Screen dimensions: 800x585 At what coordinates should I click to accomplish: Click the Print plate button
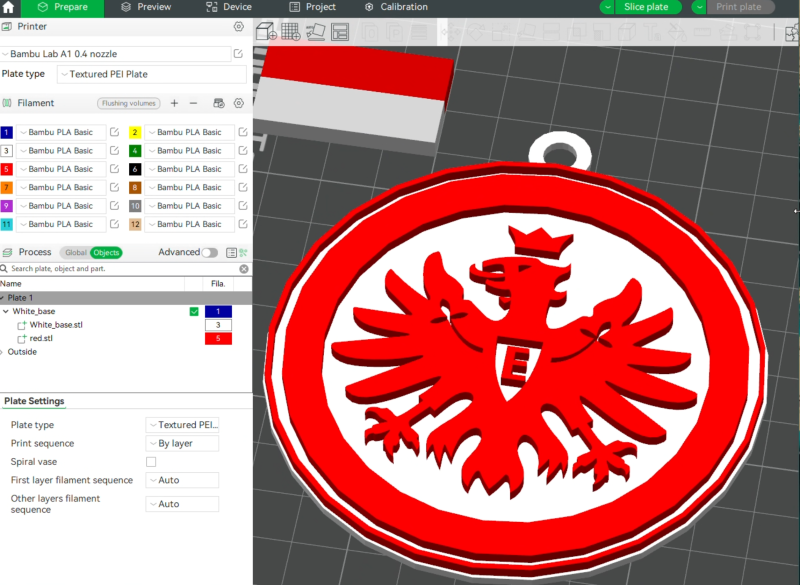pyautogui.click(x=738, y=7)
